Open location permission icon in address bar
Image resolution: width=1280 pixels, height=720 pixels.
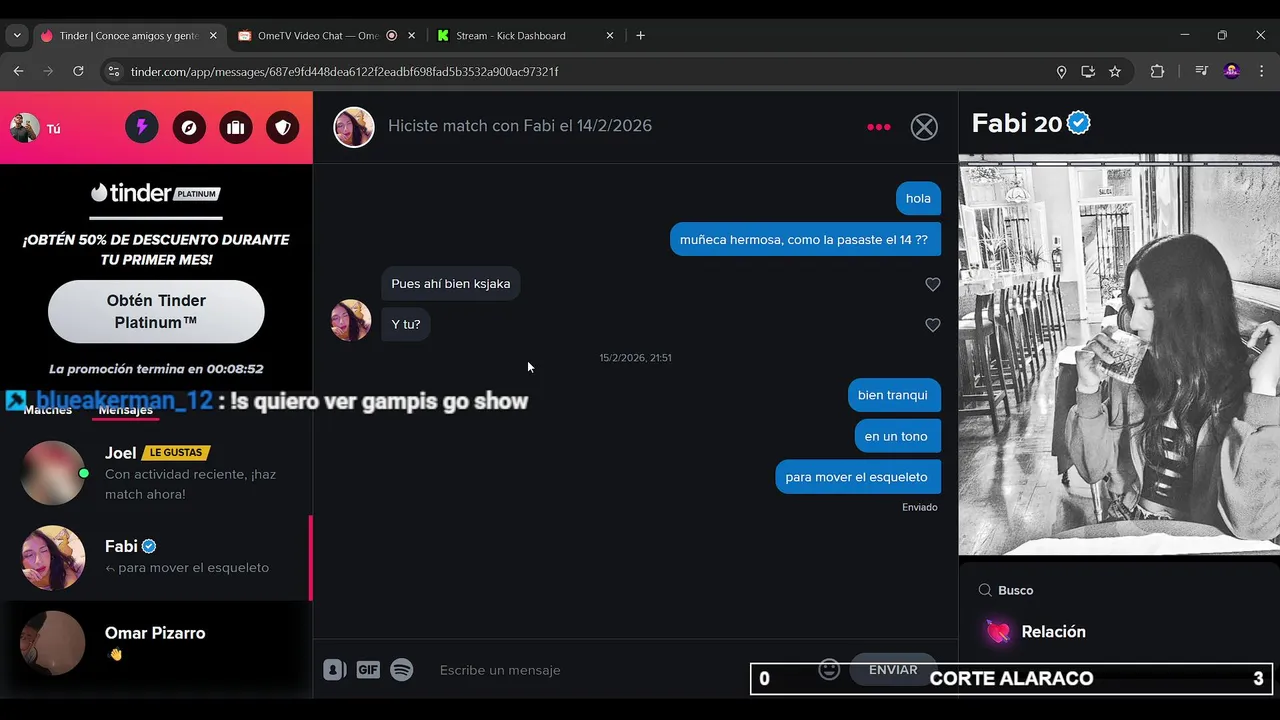pos(1061,71)
